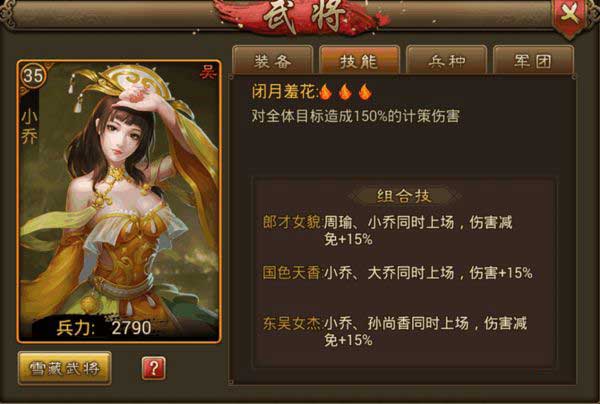
Task: Click second flame icon beside 闭月羞花
Action: (x=345, y=92)
